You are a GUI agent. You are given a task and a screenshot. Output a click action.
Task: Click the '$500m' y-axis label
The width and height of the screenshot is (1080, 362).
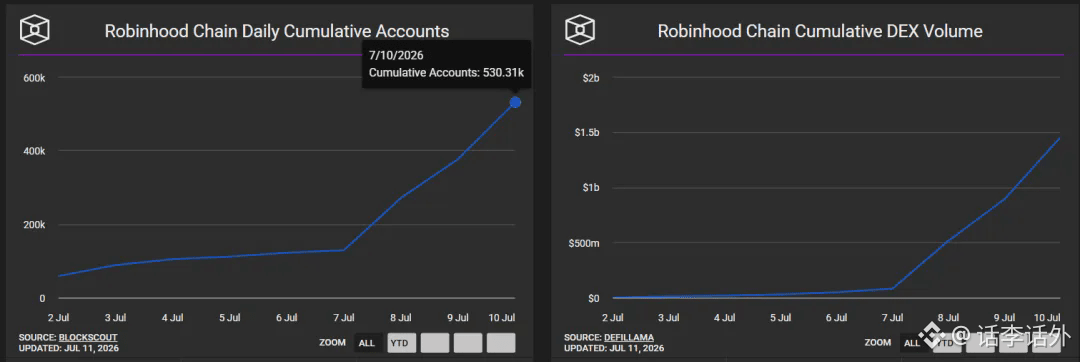[x=585, y=244]
